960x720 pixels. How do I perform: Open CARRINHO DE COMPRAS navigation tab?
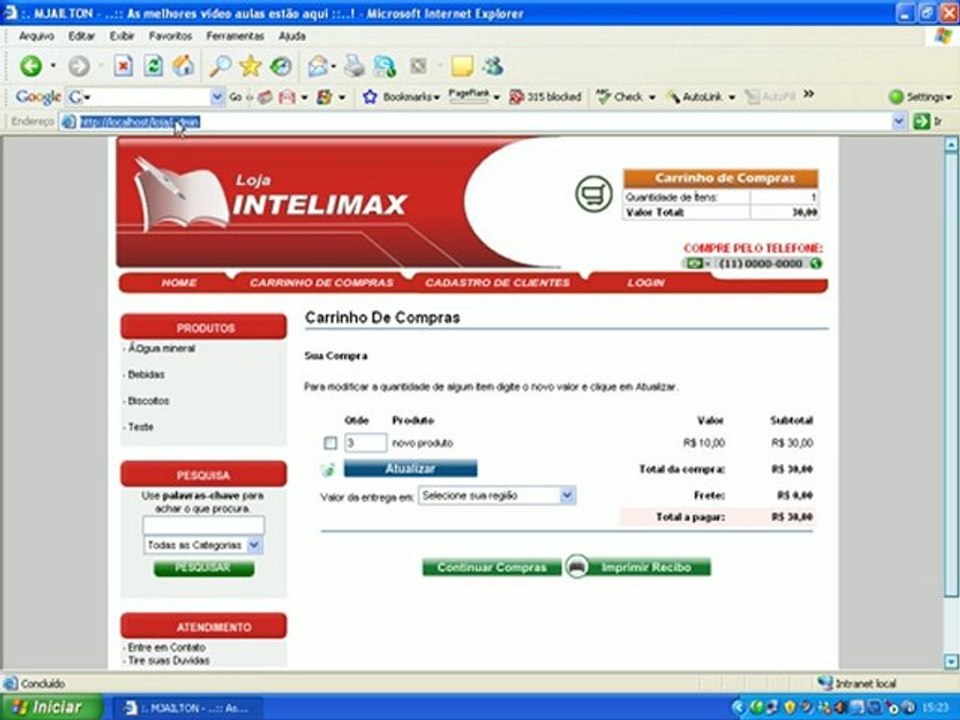point(321,283)
